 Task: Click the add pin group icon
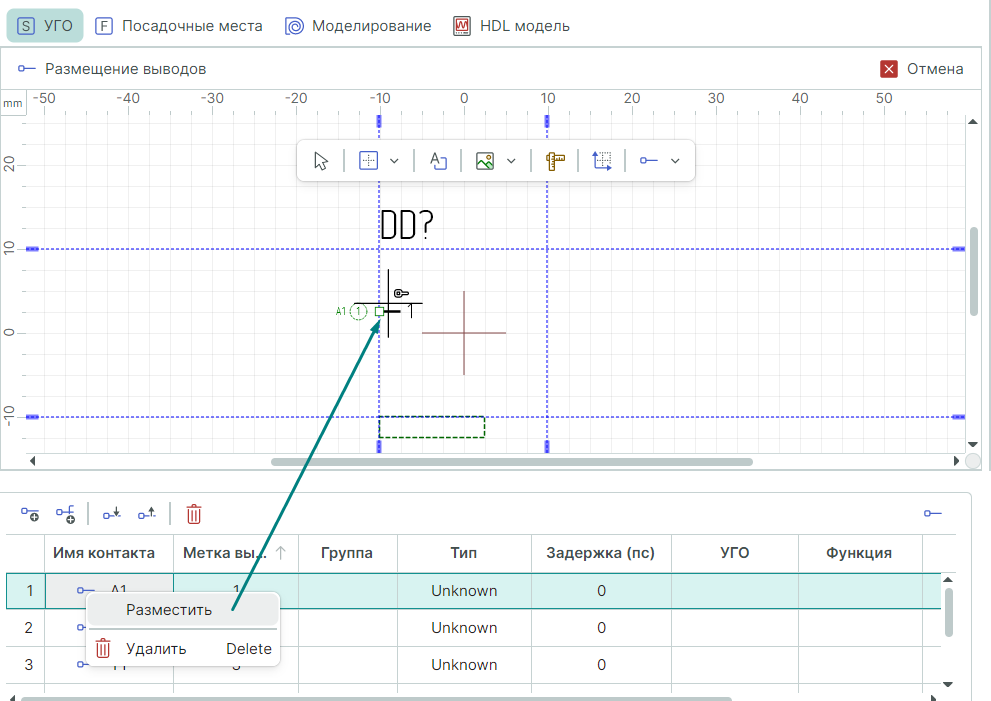click(x=65, y=514)
